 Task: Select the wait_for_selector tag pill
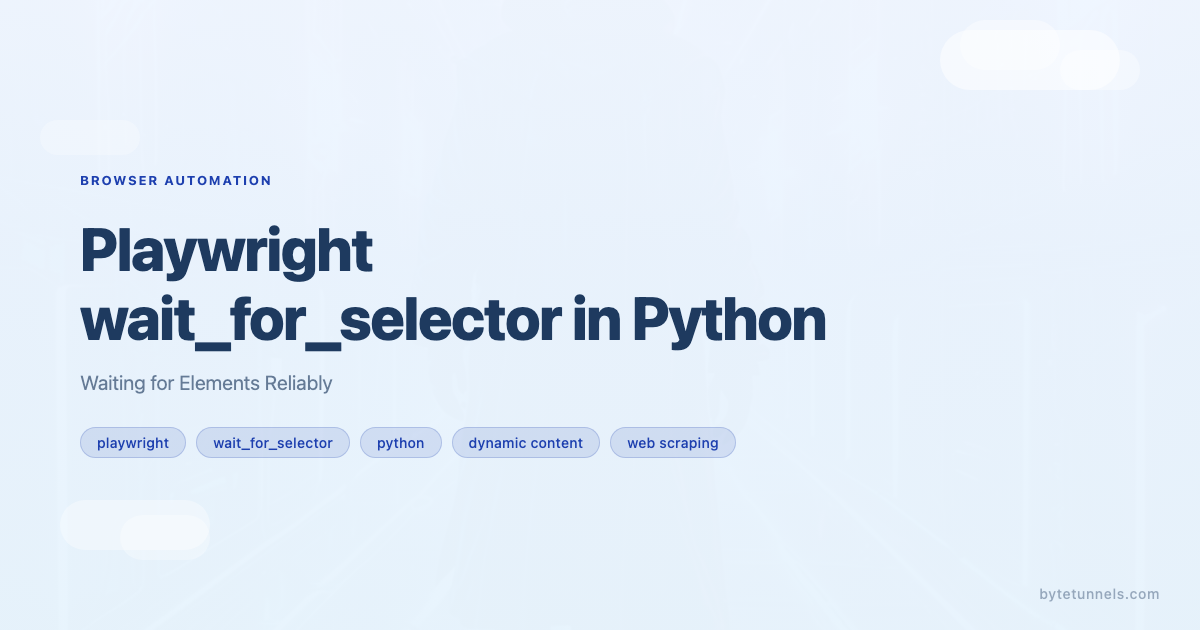(273, 443)
